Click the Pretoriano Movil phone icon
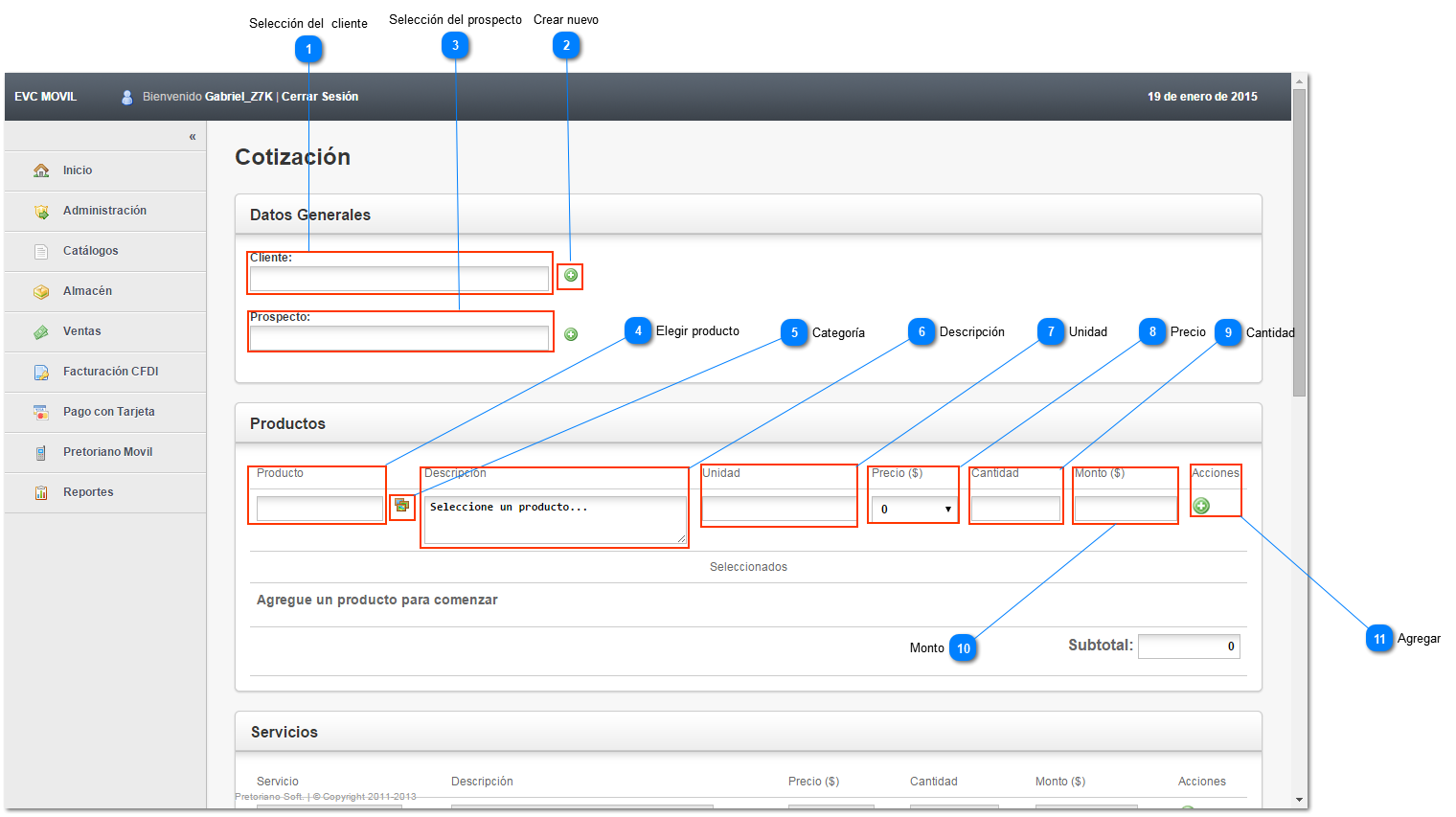The image size is (1456, 817). tap(41, 452)
